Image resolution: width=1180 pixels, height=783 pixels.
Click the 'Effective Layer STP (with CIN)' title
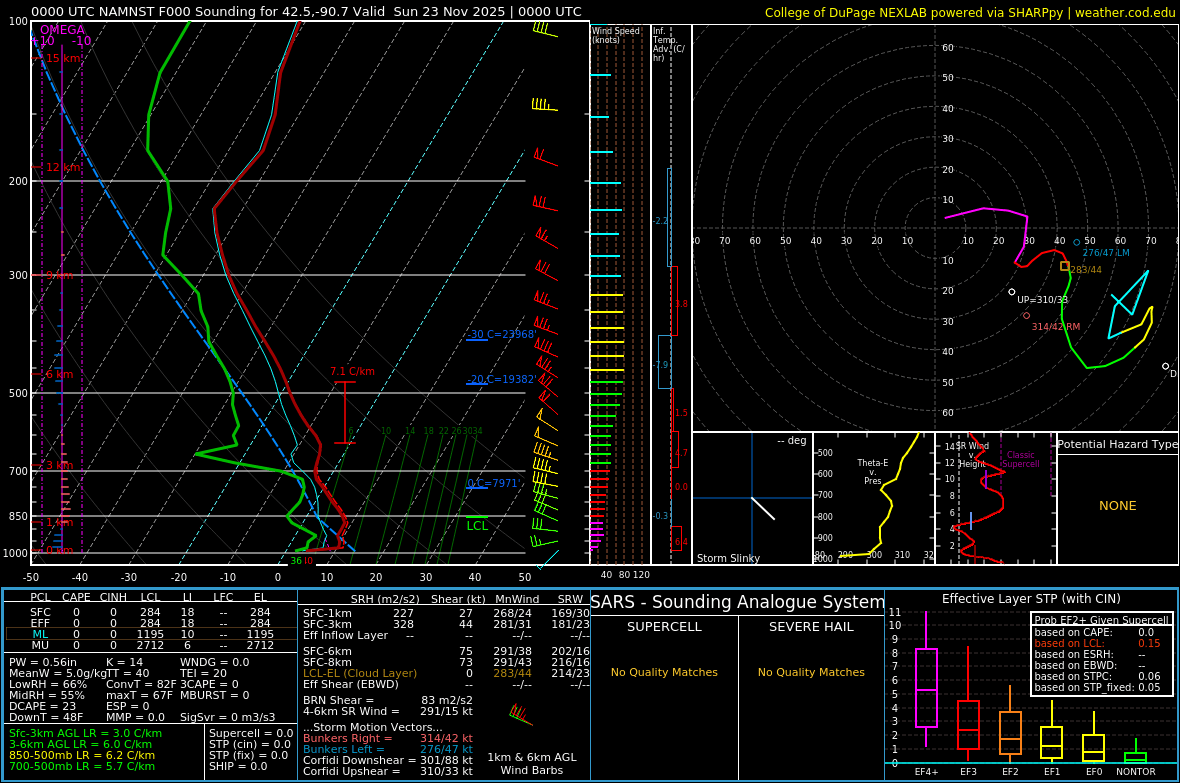tap(1031, 599)
